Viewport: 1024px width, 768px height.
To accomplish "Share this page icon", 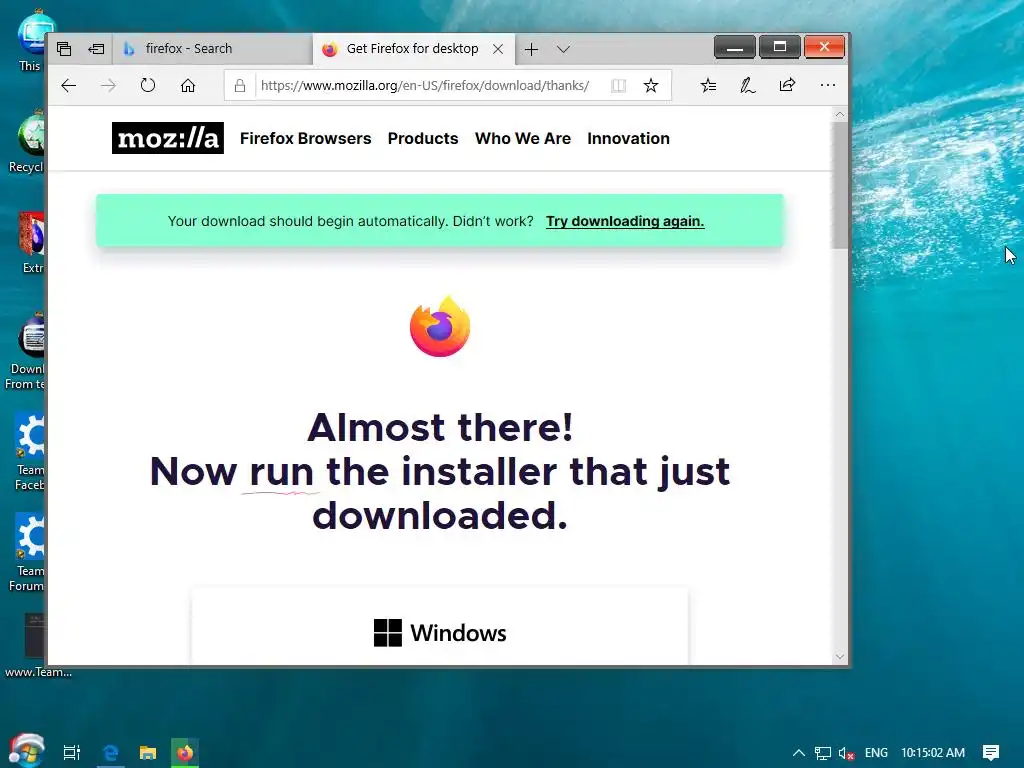I will [x=788, y=86].
